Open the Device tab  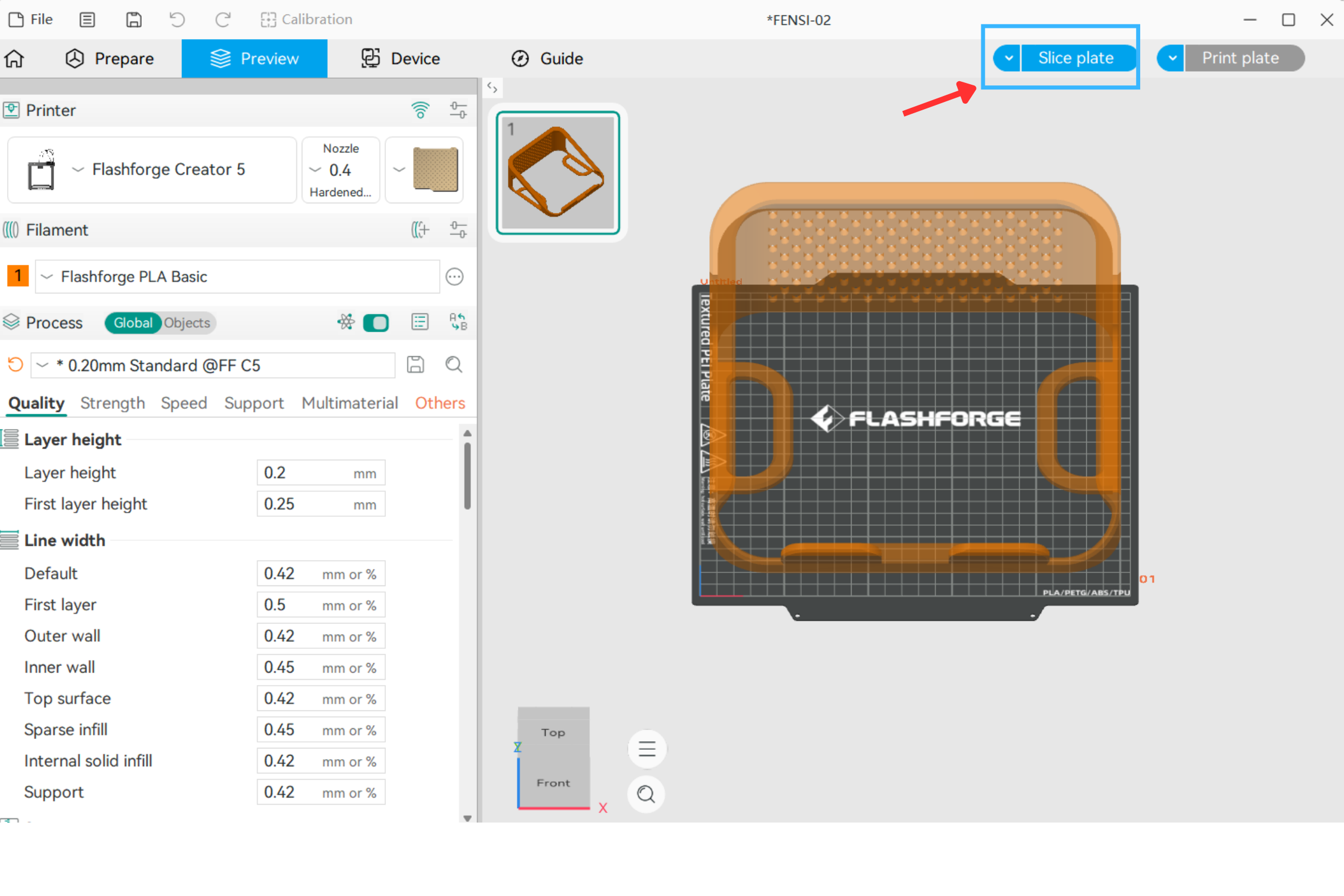[x=401, y=59]
